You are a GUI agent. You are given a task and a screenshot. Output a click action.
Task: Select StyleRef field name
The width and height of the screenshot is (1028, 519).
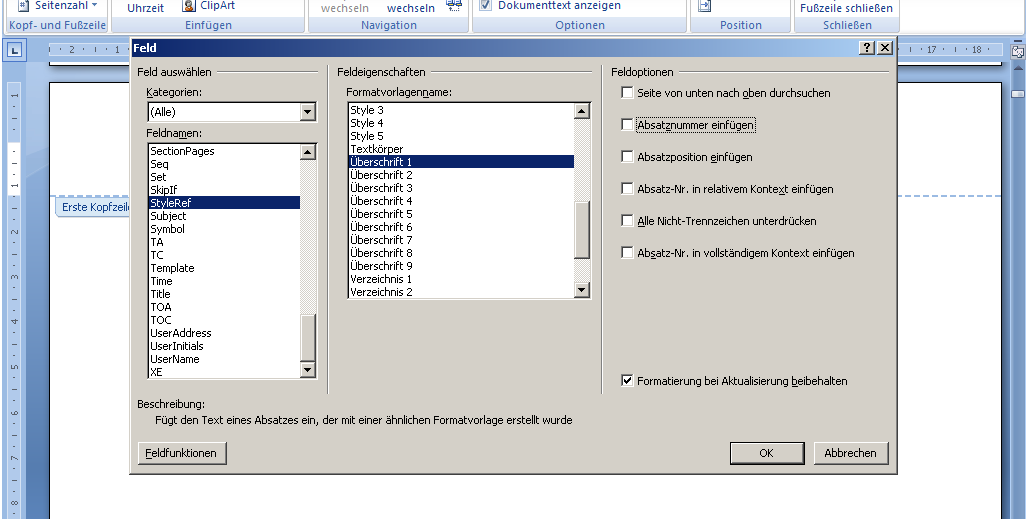224,203
